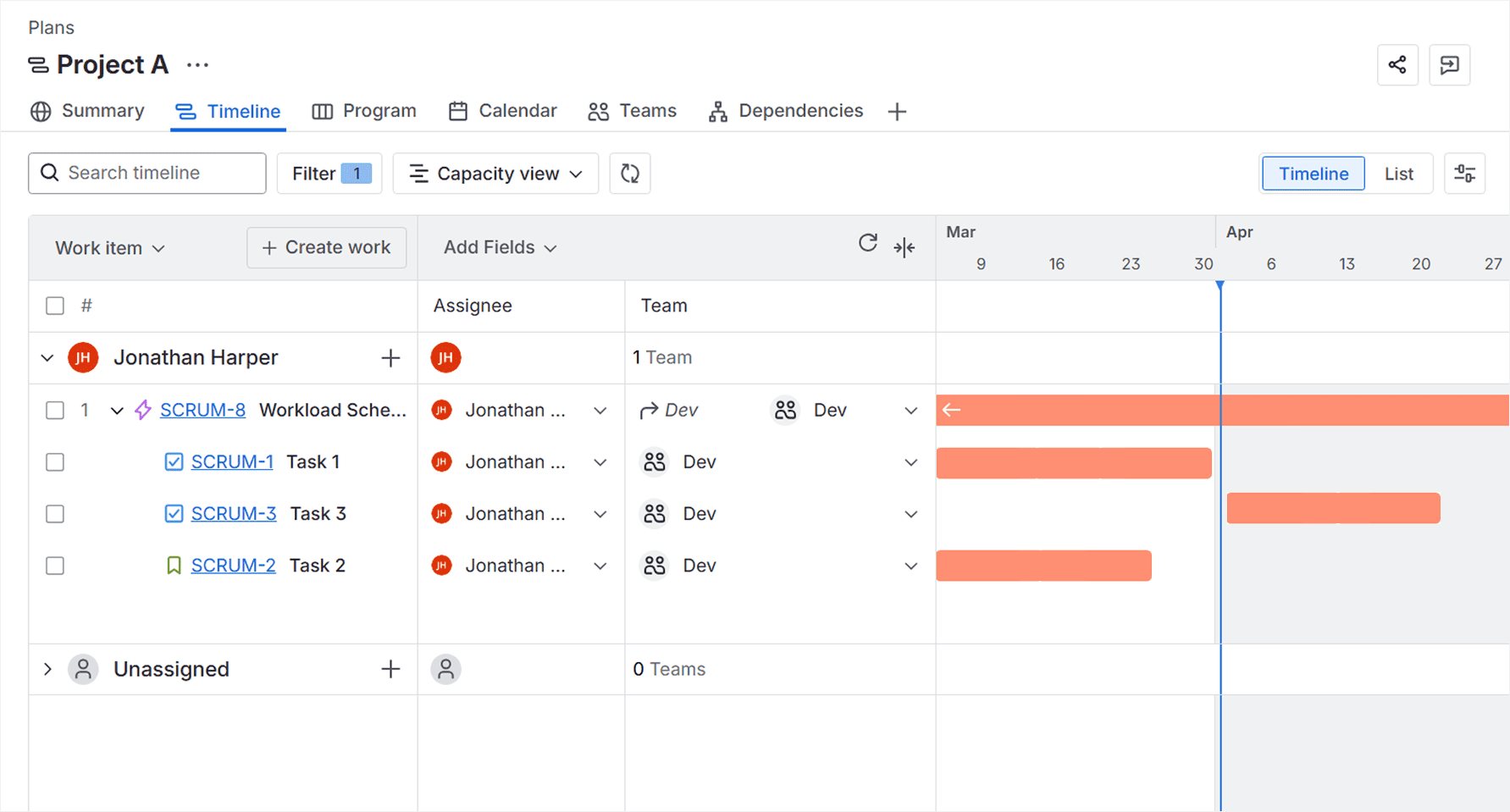Check the SCRUM-8 row checkbox
The width and height of the screenshot is (1510, 812).
pyautogui.click(x=55, y=411)
